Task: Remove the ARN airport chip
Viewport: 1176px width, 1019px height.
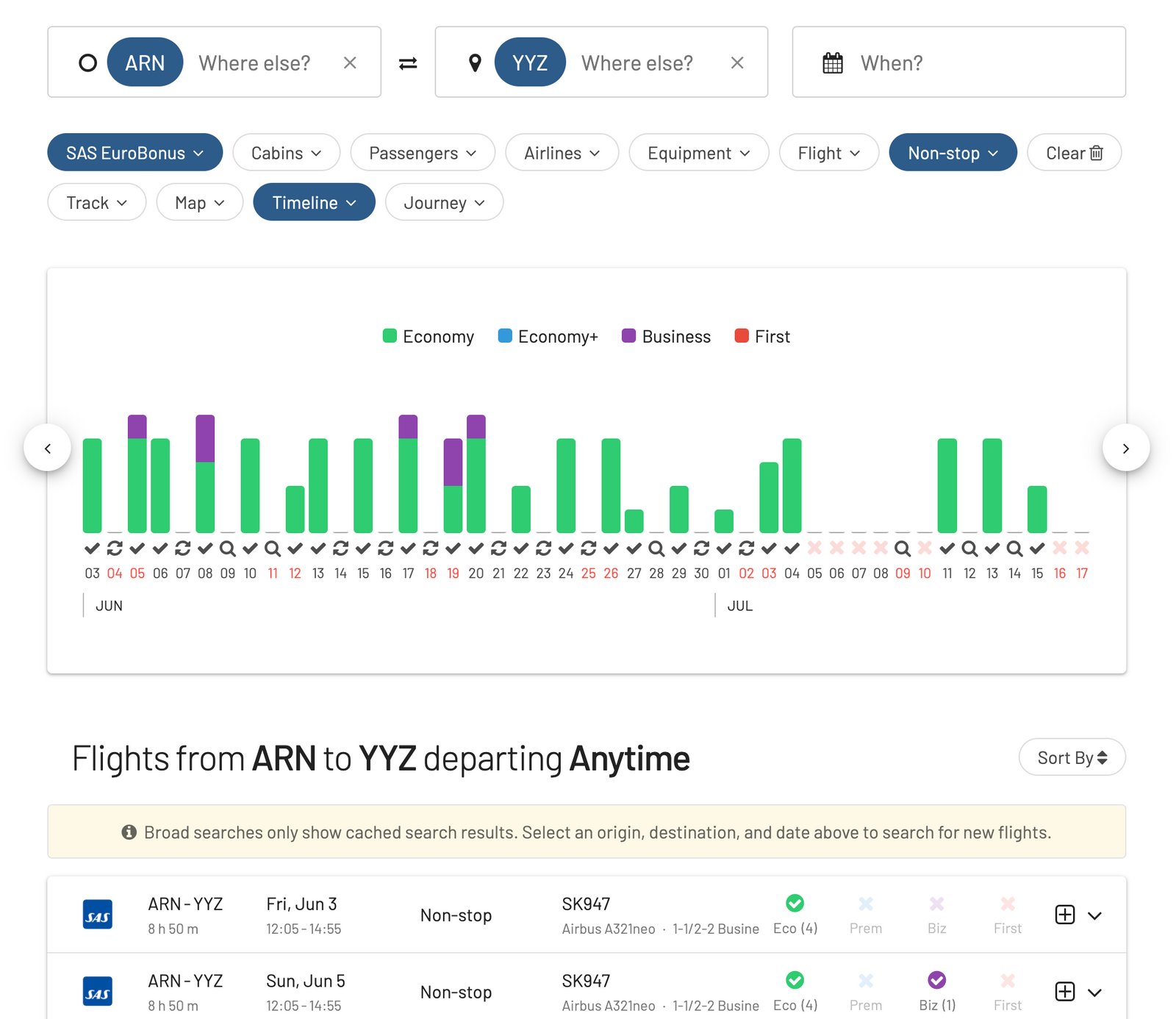Action: pos(145,62)
